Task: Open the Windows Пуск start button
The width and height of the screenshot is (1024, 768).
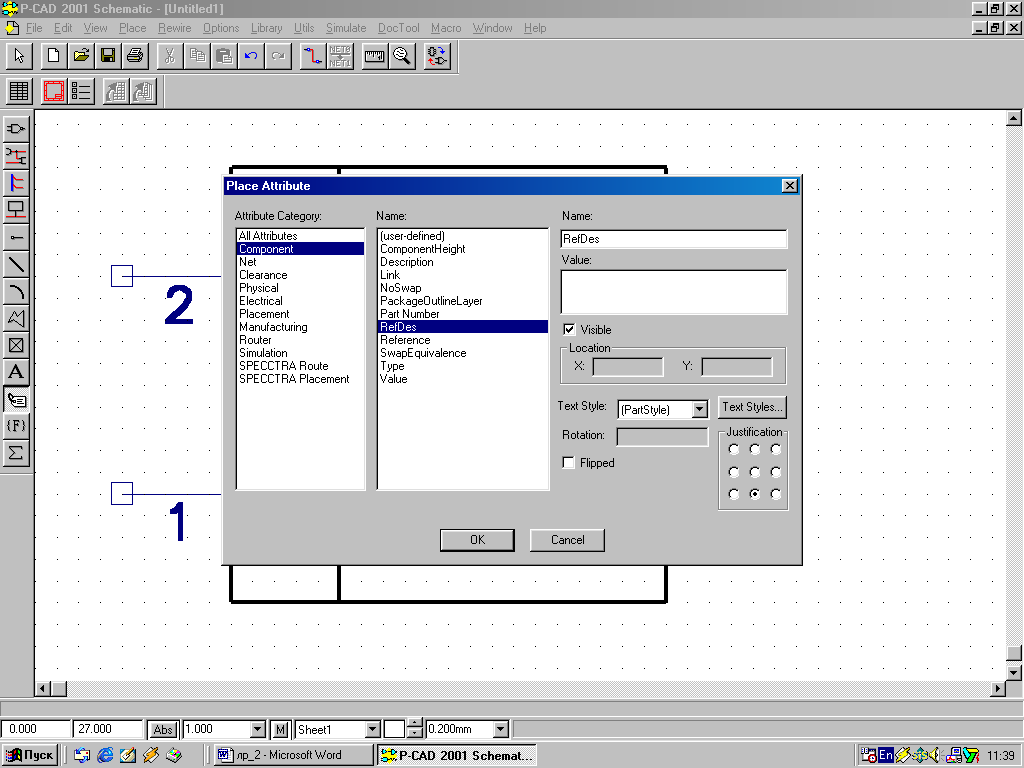Action: point(30,755)
